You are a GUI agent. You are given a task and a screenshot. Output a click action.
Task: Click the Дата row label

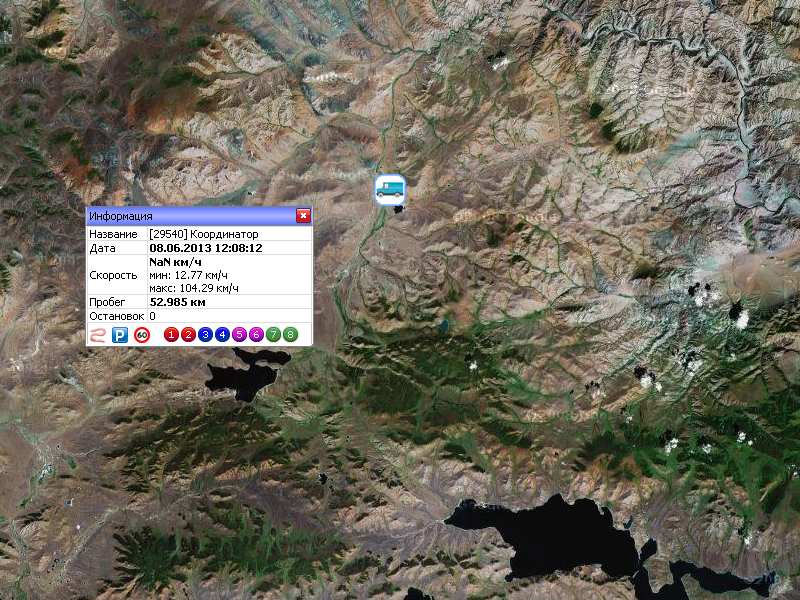(103, 248)
